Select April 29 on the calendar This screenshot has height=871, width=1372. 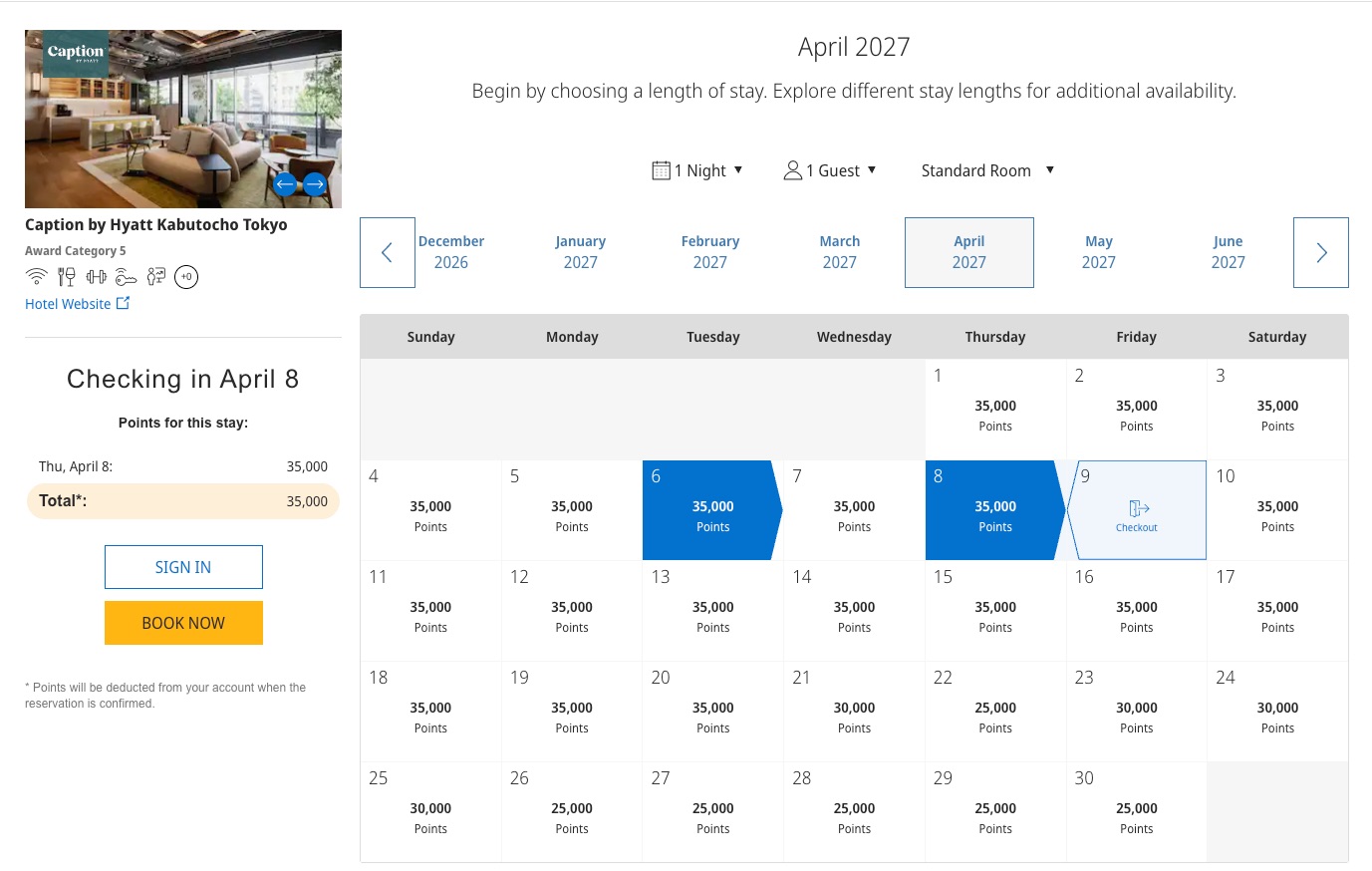tap(995, 812)
